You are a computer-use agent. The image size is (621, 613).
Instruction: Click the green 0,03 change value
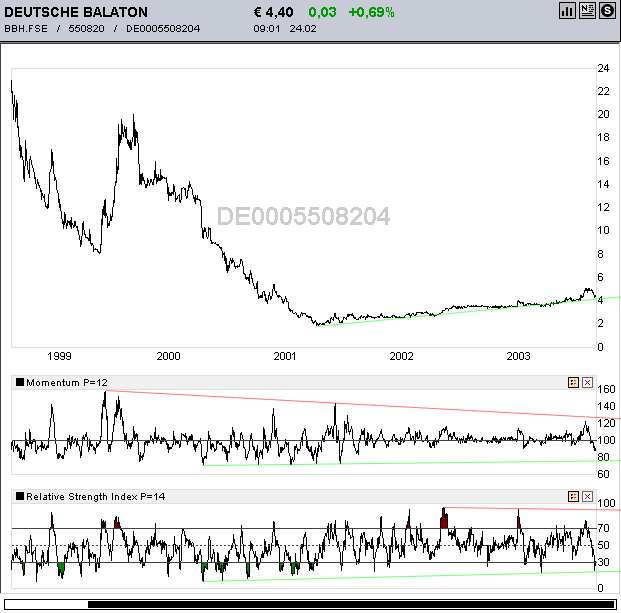point(322,12)
